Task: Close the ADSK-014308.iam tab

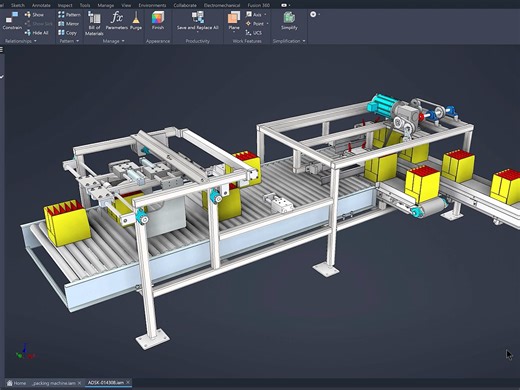Action: pos(128,382)
